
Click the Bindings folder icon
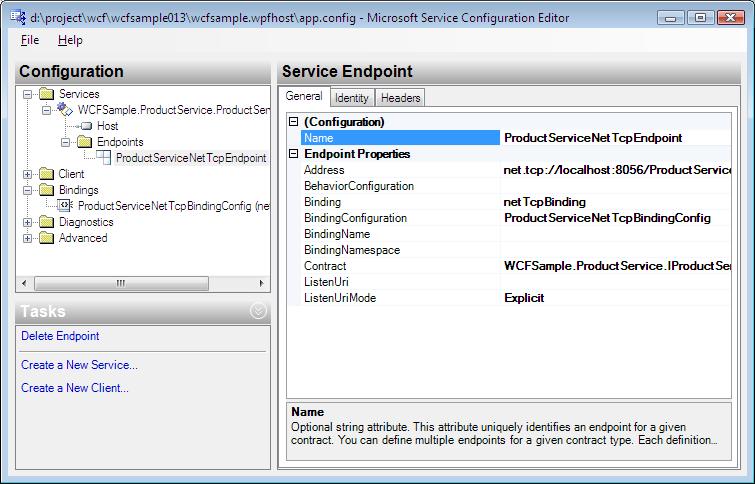pos(46,189)
